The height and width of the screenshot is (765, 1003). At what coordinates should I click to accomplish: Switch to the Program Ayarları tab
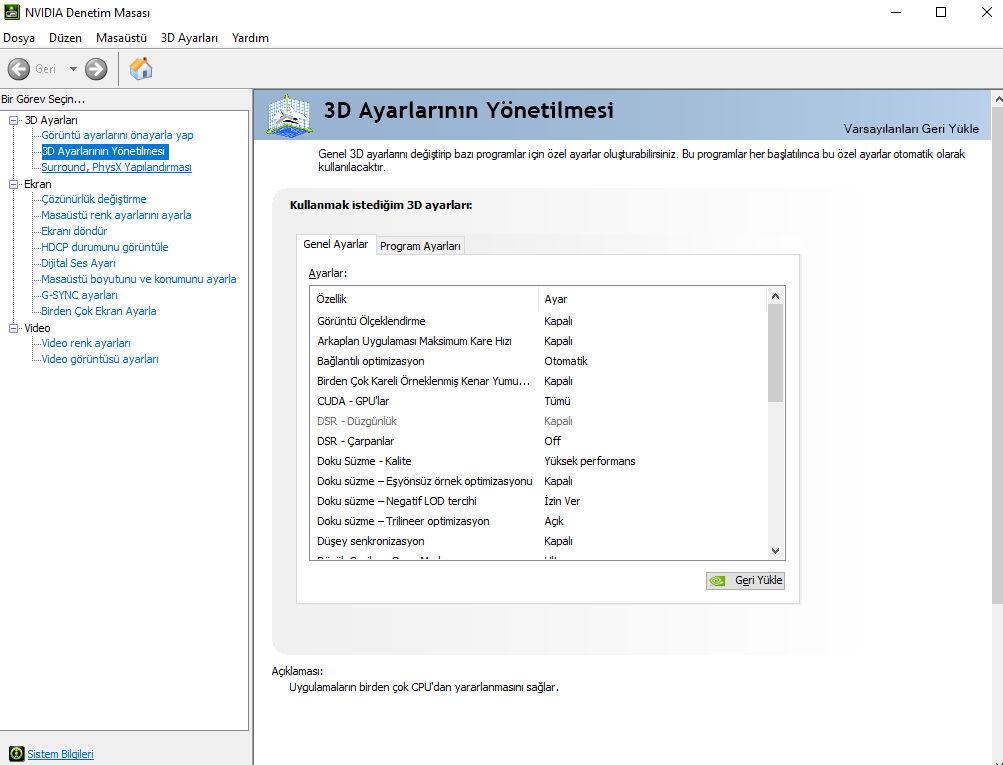pos(420,246)
